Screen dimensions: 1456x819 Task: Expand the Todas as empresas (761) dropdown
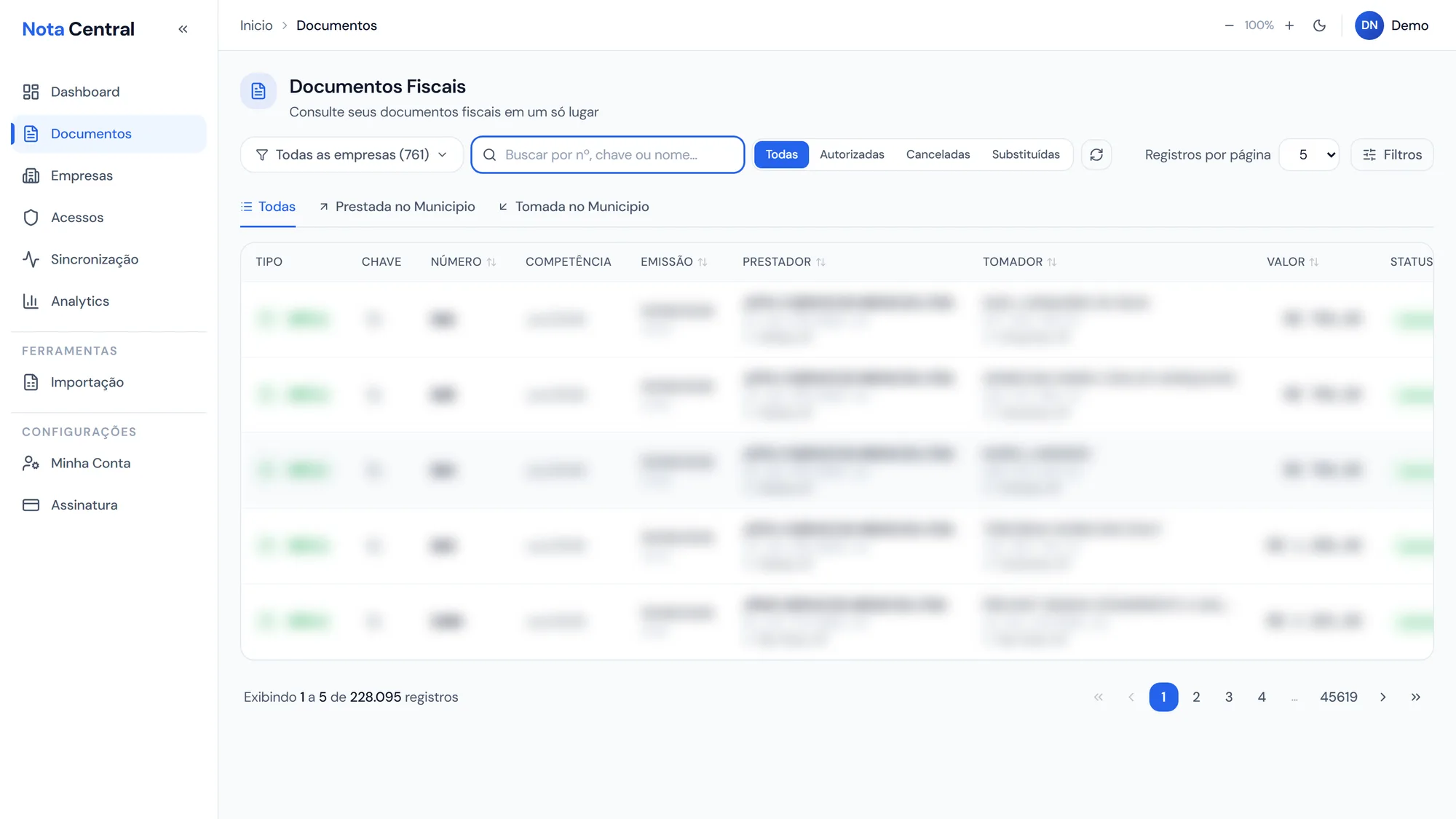pyautogui.click(x=352, y=155)
